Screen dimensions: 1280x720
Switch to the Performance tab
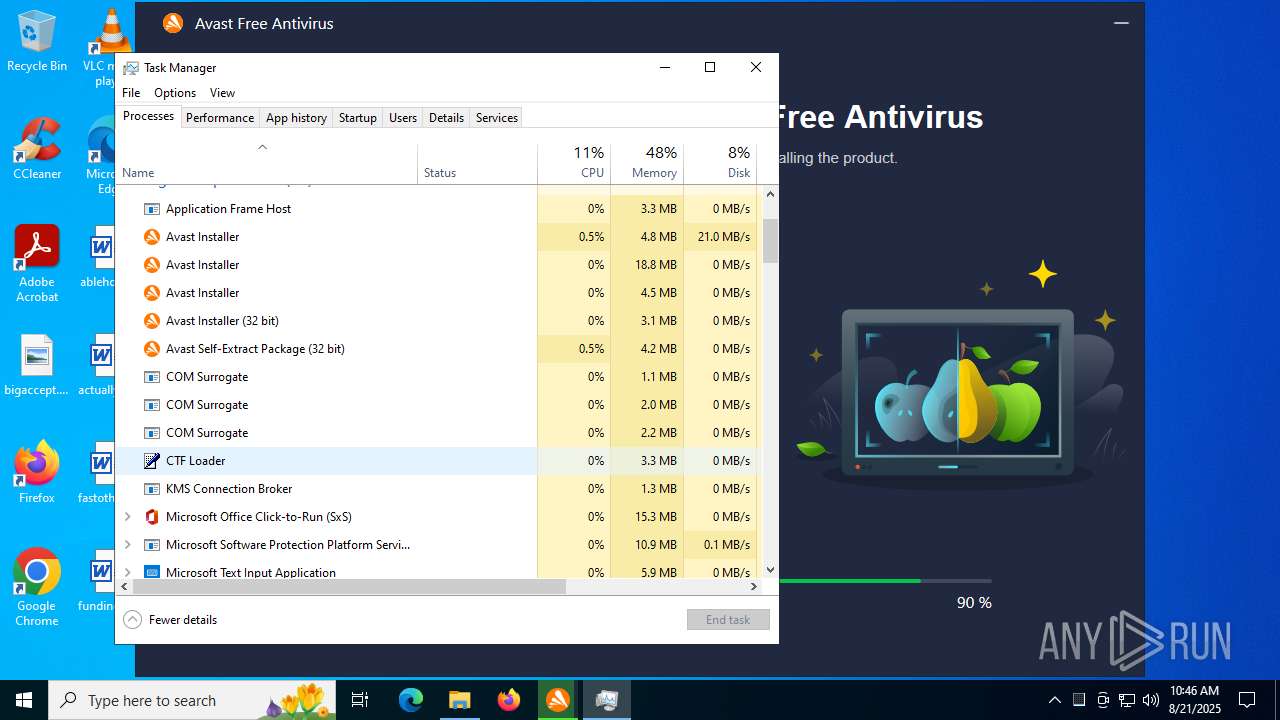point(220,118)
